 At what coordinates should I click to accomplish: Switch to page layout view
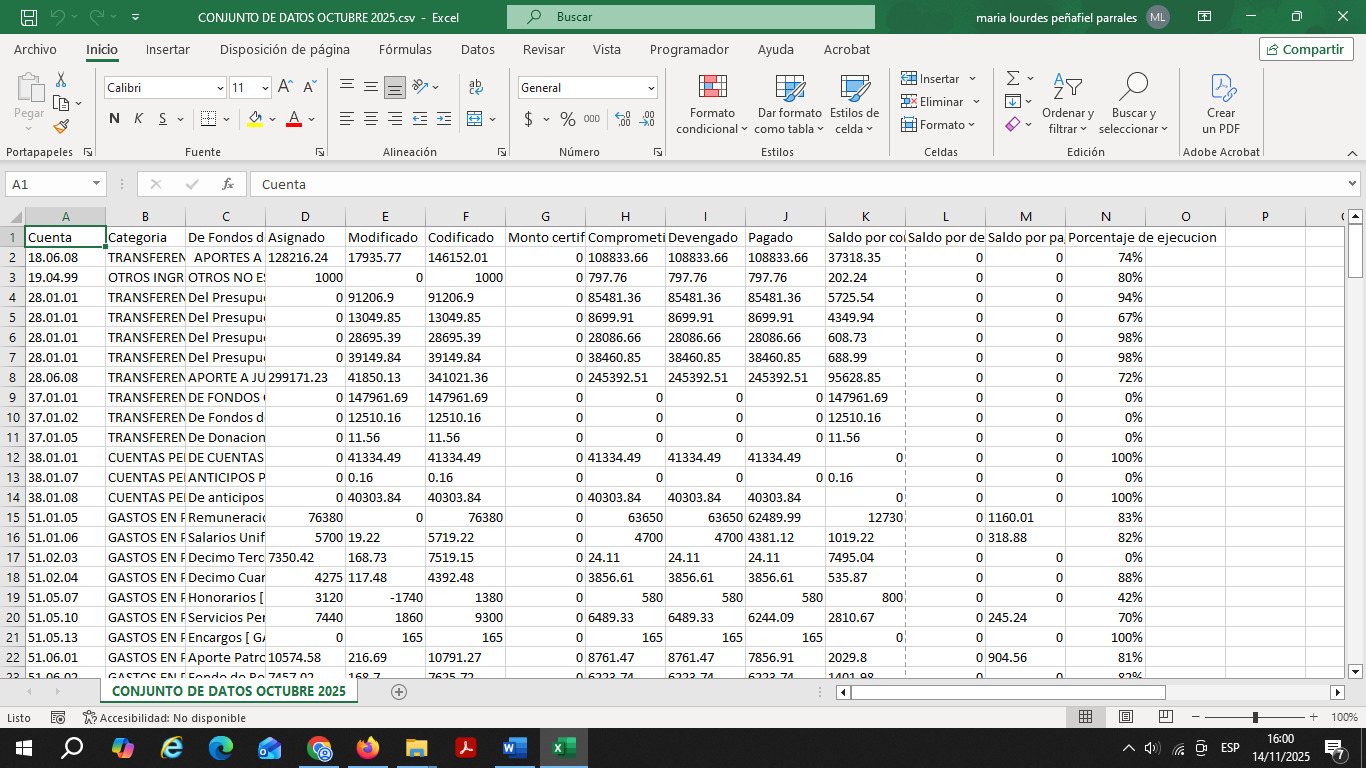click(1126, 717)
